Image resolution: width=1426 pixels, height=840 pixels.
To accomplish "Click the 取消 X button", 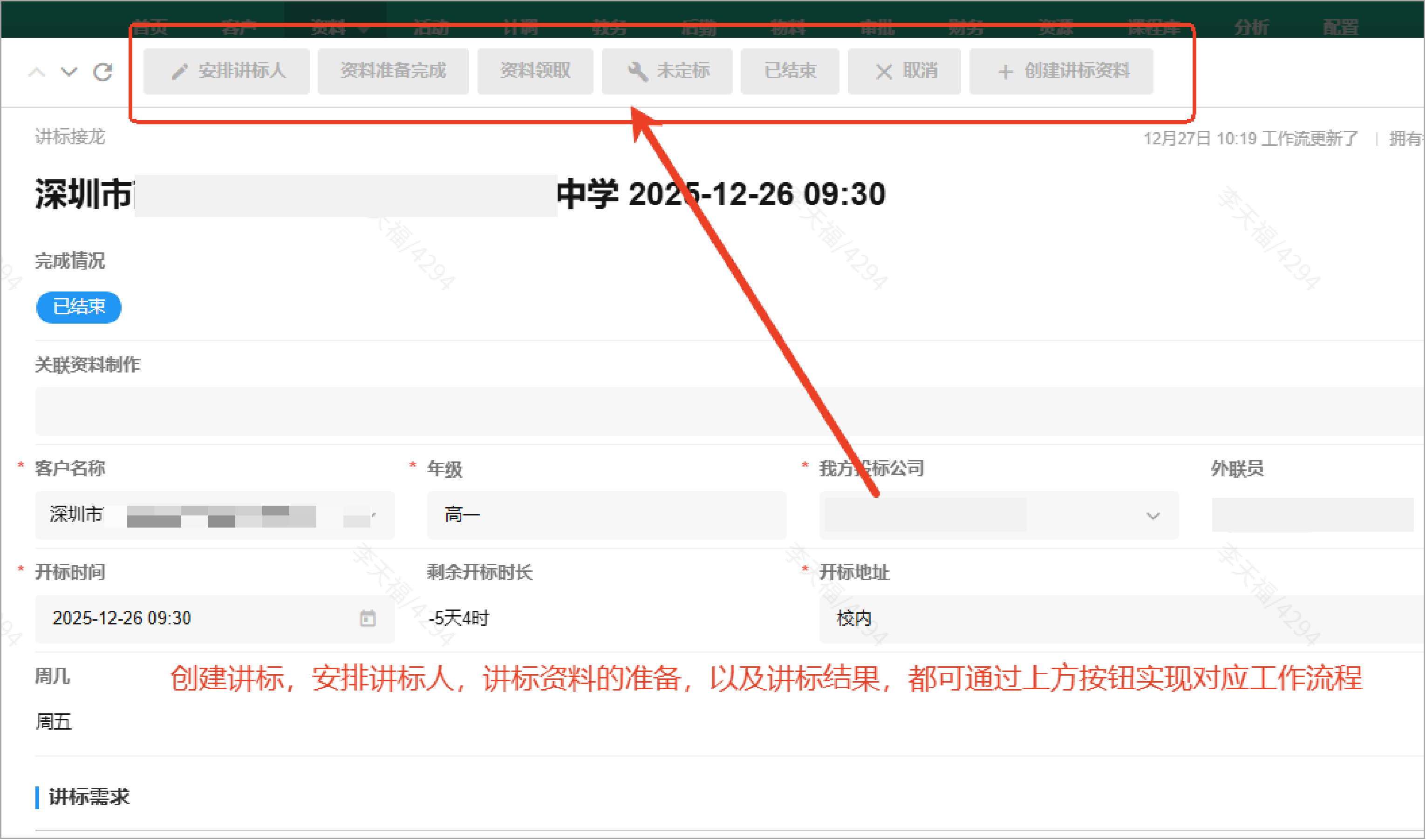I will pyautogui.click(x=904, y=71).
